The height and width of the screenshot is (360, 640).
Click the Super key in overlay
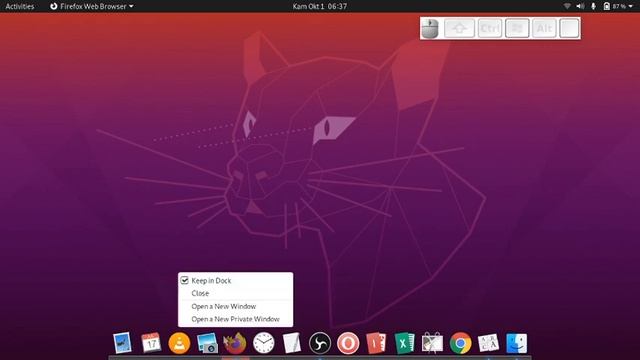(x=517, y=29)
